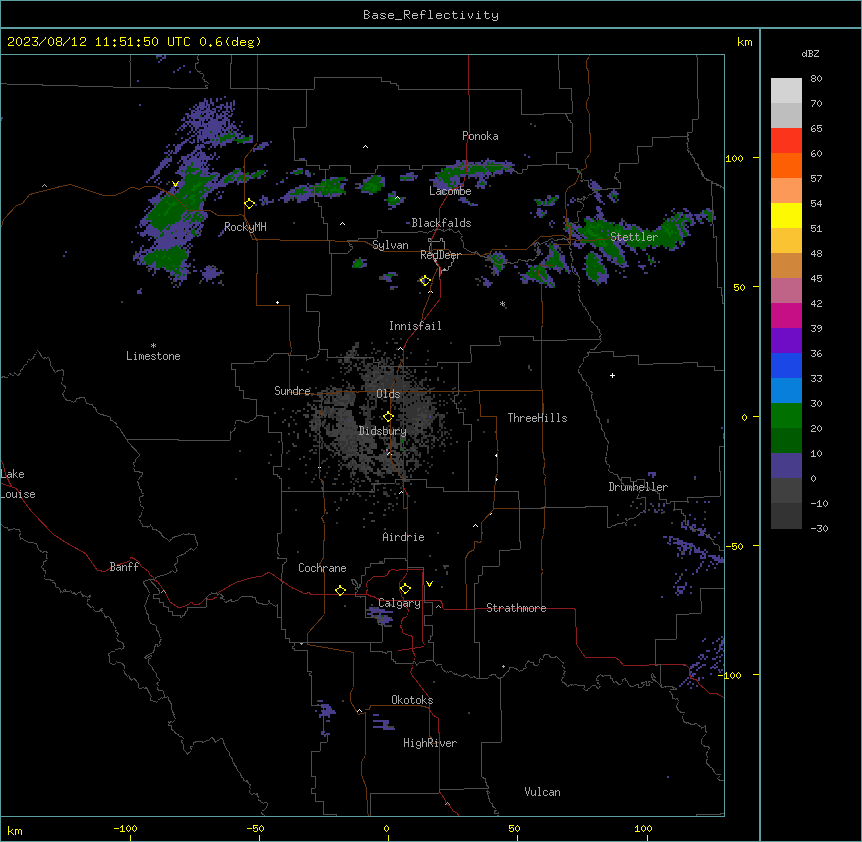Click the Airdrie label

404,537
